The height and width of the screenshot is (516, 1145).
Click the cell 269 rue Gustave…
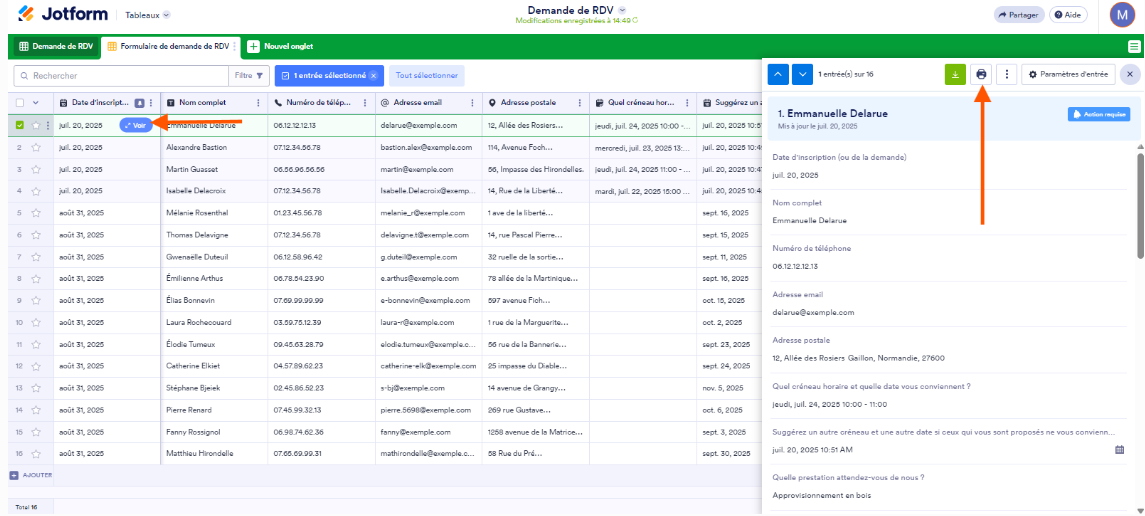536,410
